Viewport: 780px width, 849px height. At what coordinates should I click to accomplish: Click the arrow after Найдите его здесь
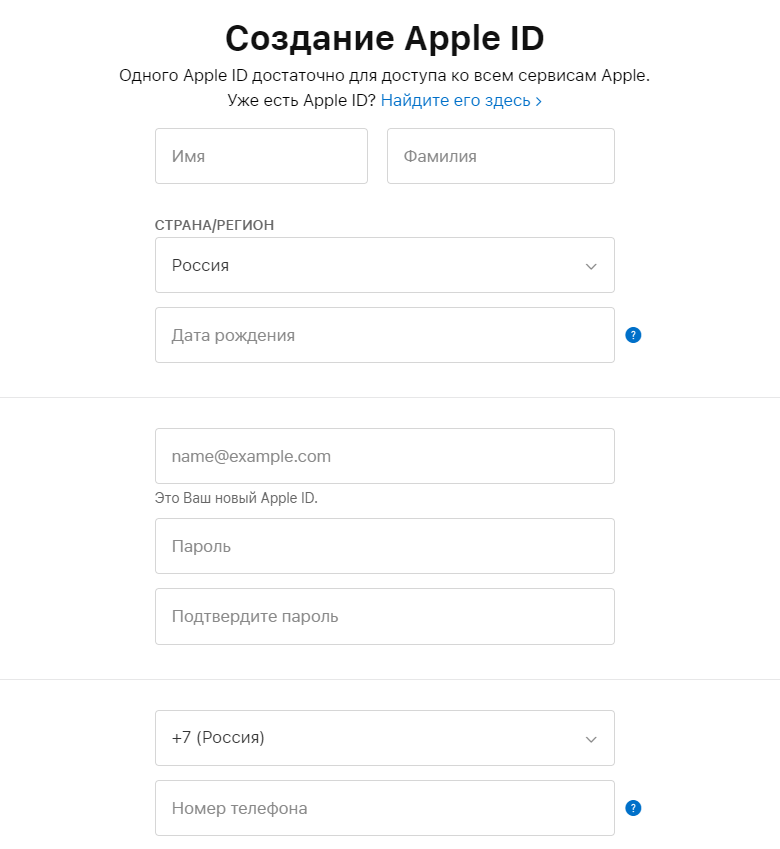[539, 101]
